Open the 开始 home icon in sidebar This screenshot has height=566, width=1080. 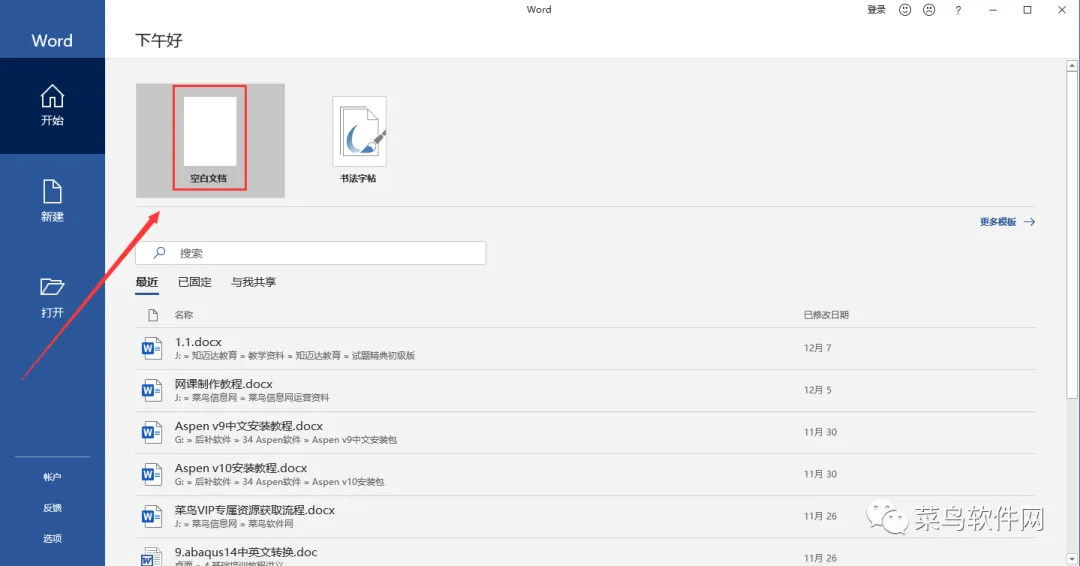pos(52,96)
